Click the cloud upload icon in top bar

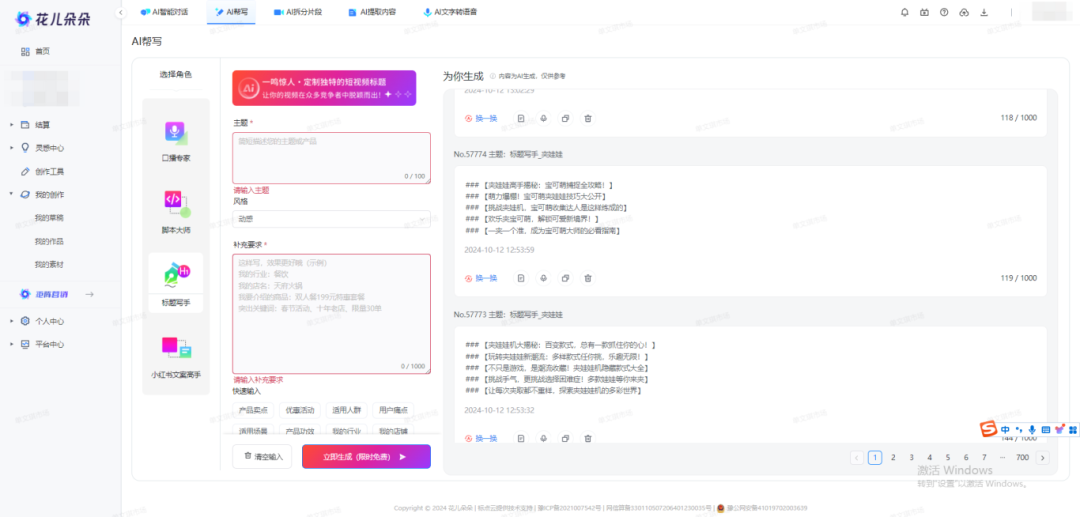(x=964, y=12)
